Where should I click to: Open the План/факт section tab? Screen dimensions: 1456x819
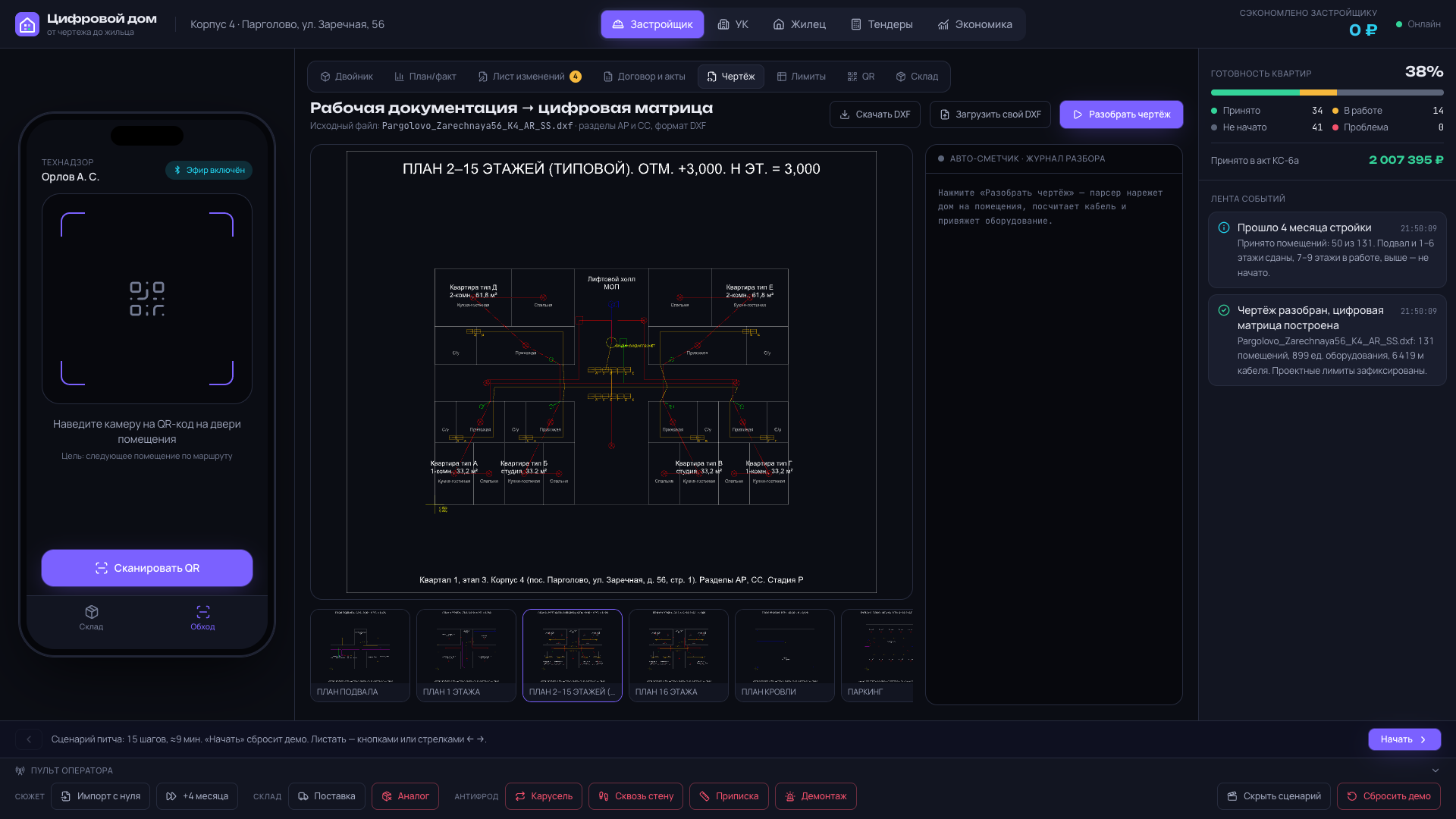[425, 77]
